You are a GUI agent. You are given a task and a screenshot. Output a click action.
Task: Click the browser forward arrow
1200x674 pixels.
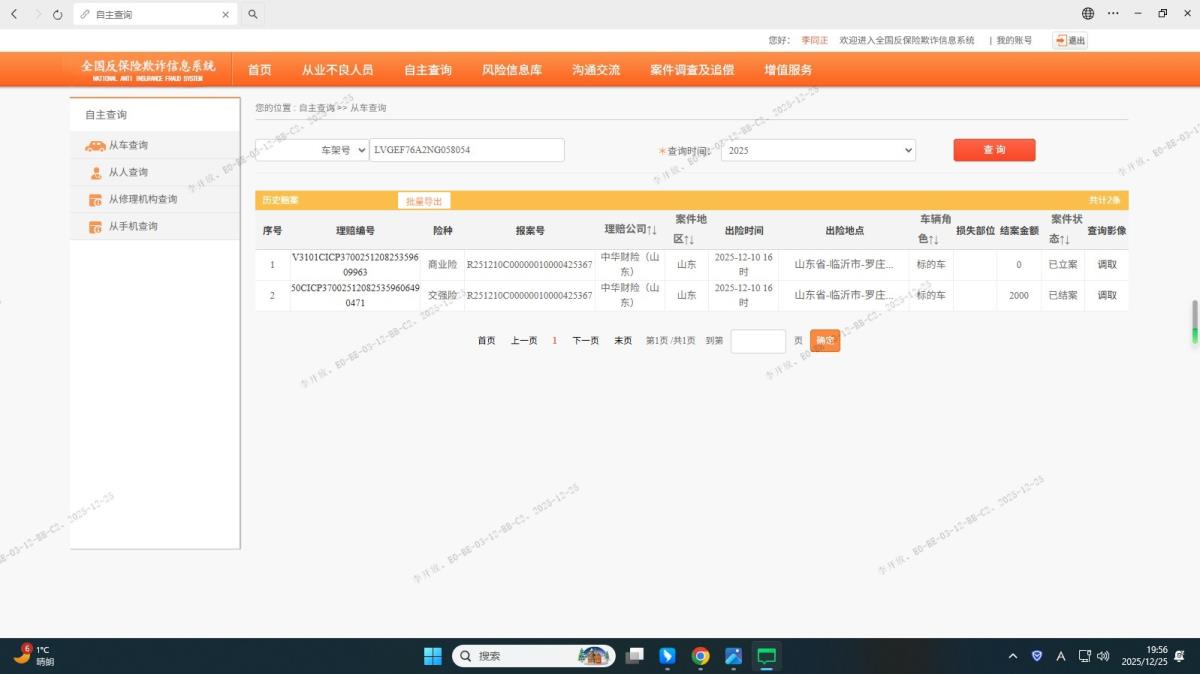(x=37, y=14)
